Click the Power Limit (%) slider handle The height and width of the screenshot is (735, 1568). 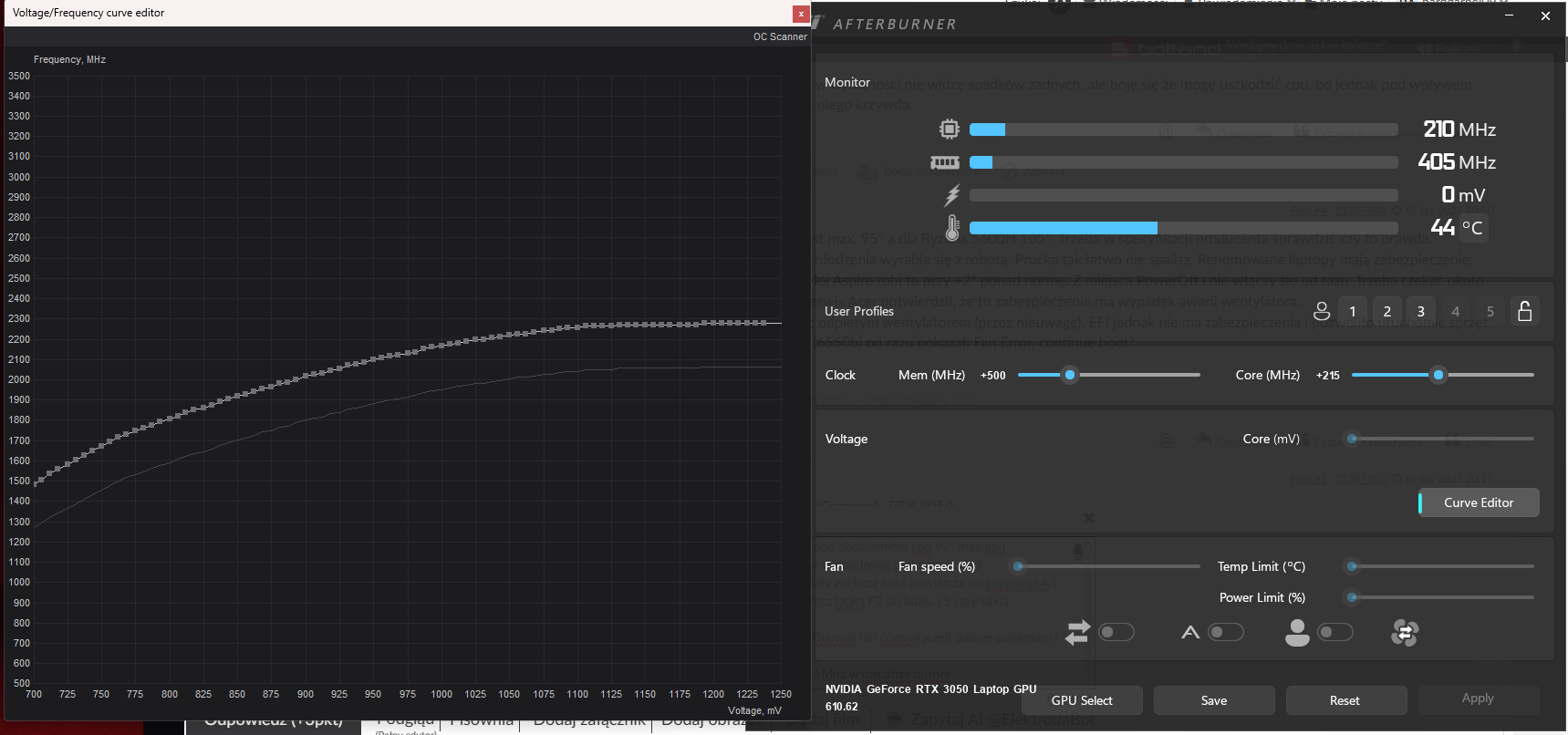coord(1352,597)
